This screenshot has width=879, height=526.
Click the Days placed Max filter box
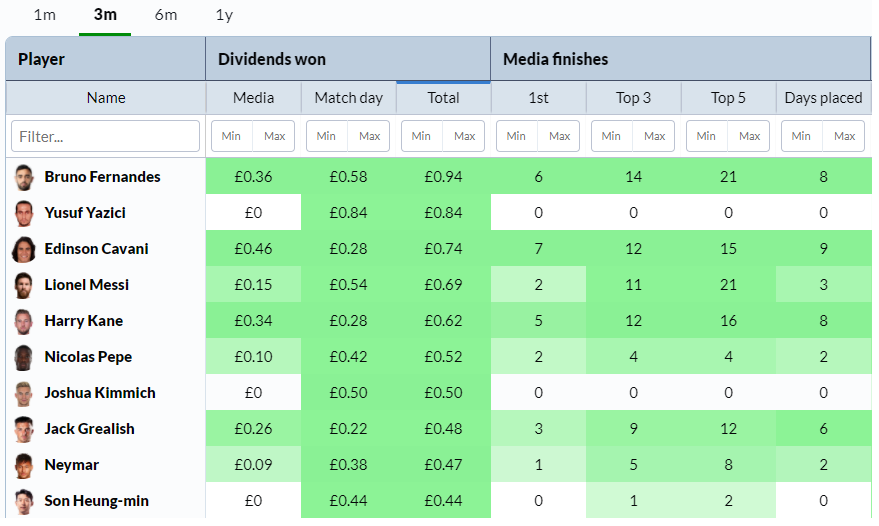click(844, 136)
